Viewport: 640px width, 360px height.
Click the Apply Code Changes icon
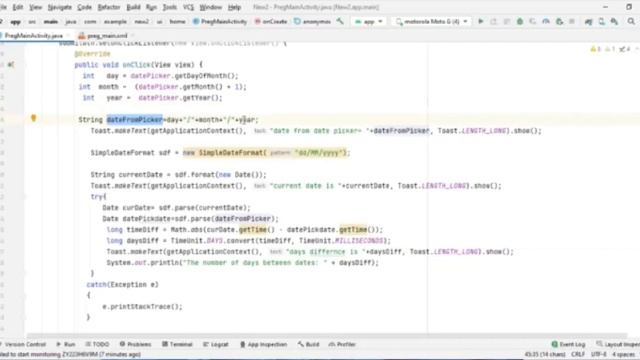[507, 21]
